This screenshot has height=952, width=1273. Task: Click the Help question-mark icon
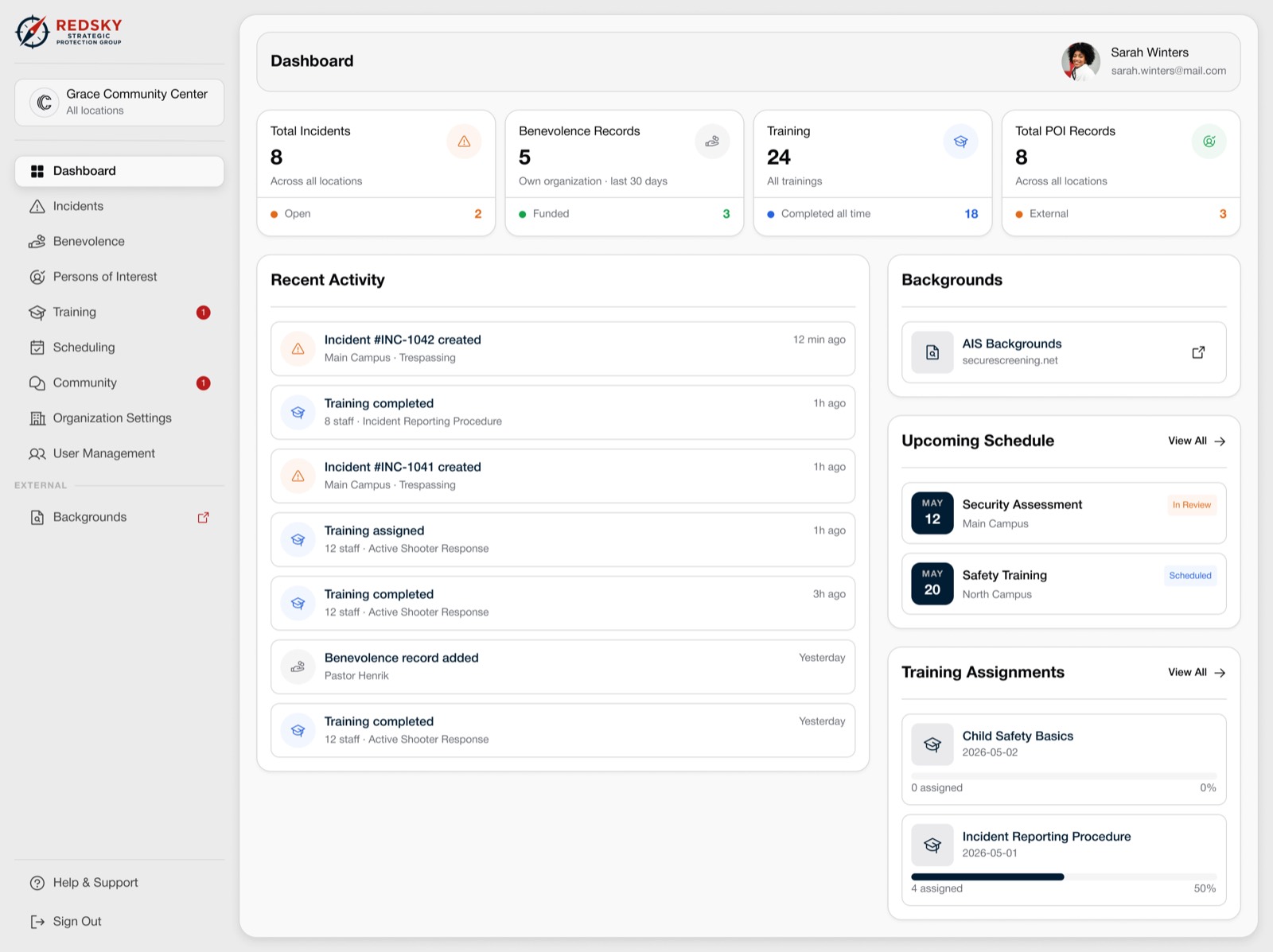(37, 883)
